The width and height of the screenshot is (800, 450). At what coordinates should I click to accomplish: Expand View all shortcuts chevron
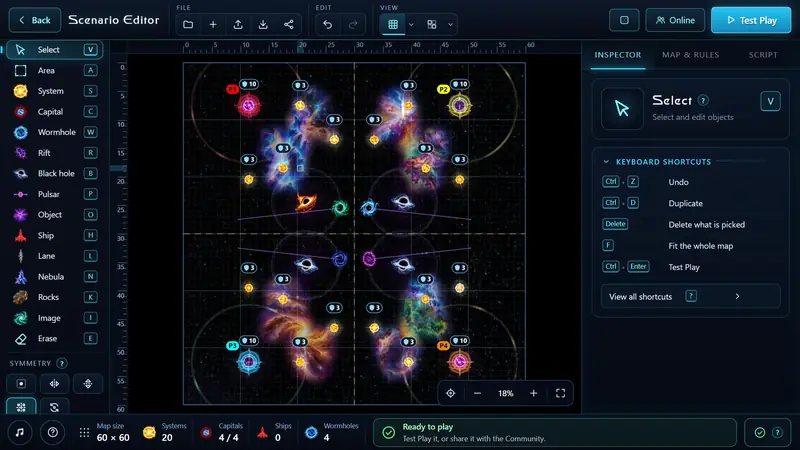(x=737, y=296)
